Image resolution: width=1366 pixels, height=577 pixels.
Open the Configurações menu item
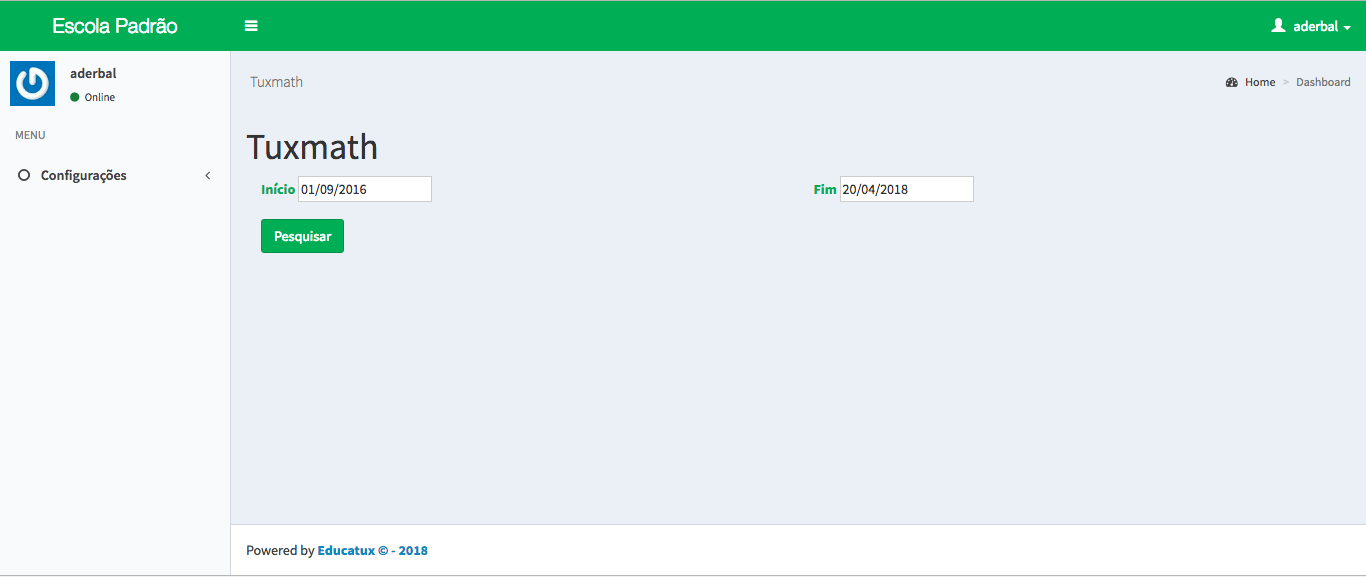click(115, 176)
